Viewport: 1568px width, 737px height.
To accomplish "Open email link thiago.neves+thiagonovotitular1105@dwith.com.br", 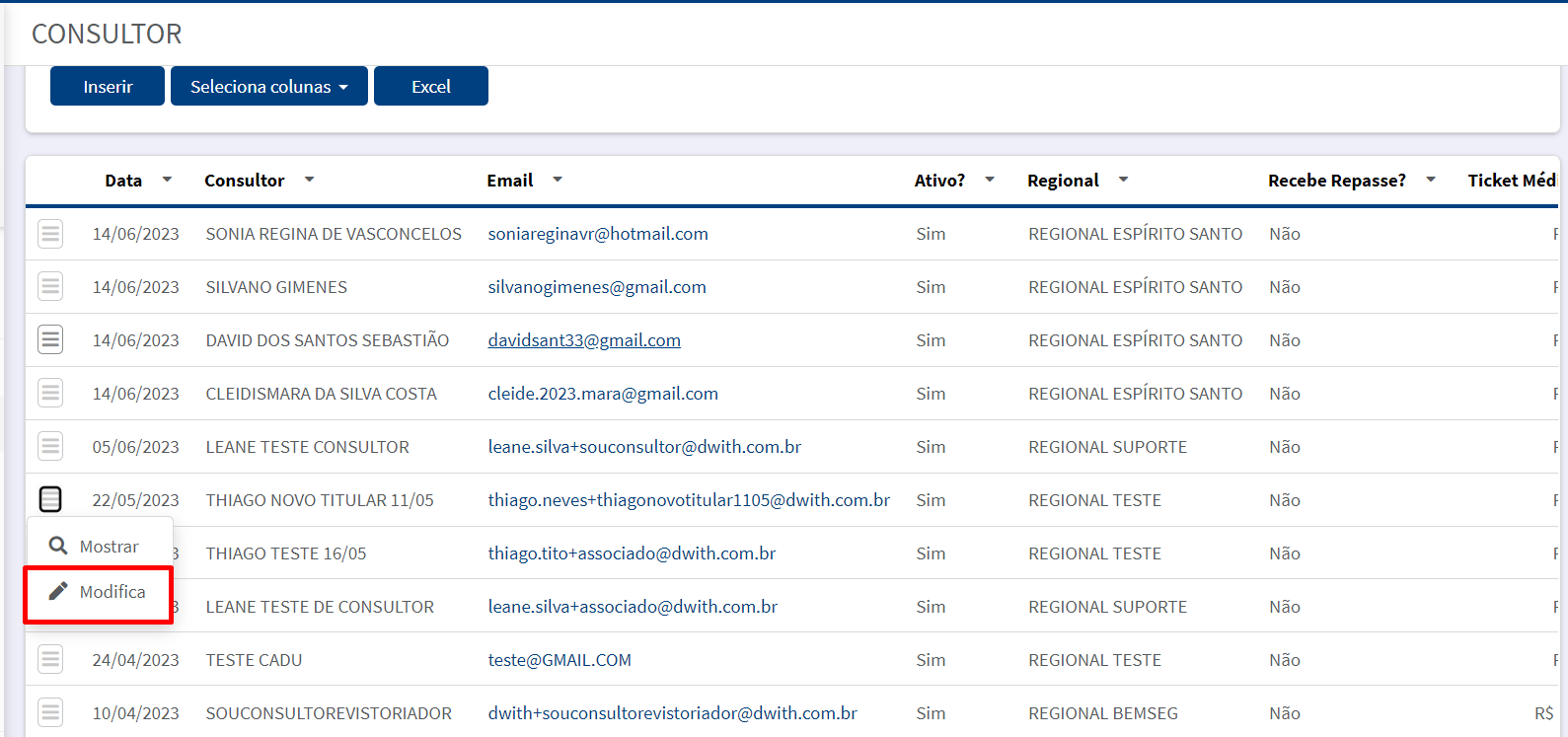I will pos(689,500).
